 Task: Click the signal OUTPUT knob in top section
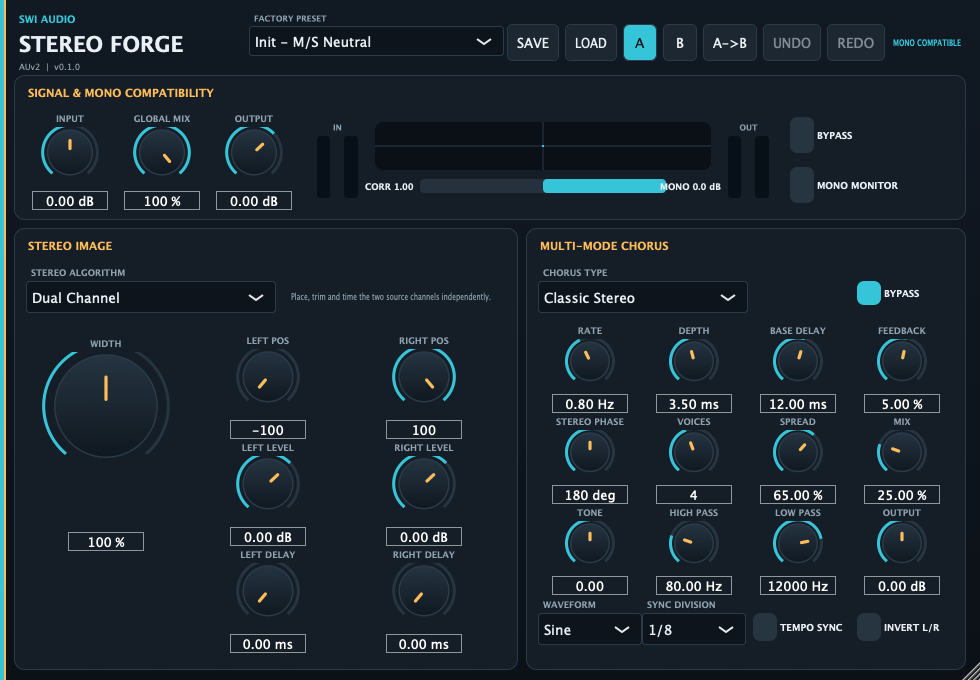254,152
